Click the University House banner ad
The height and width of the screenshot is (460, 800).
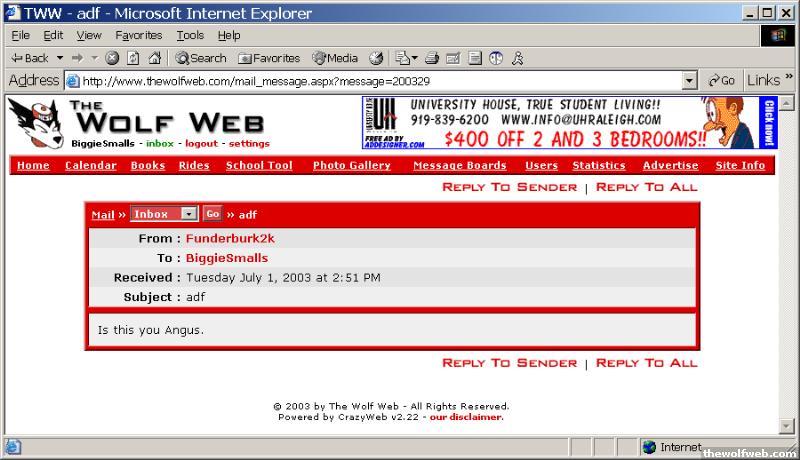569,123
